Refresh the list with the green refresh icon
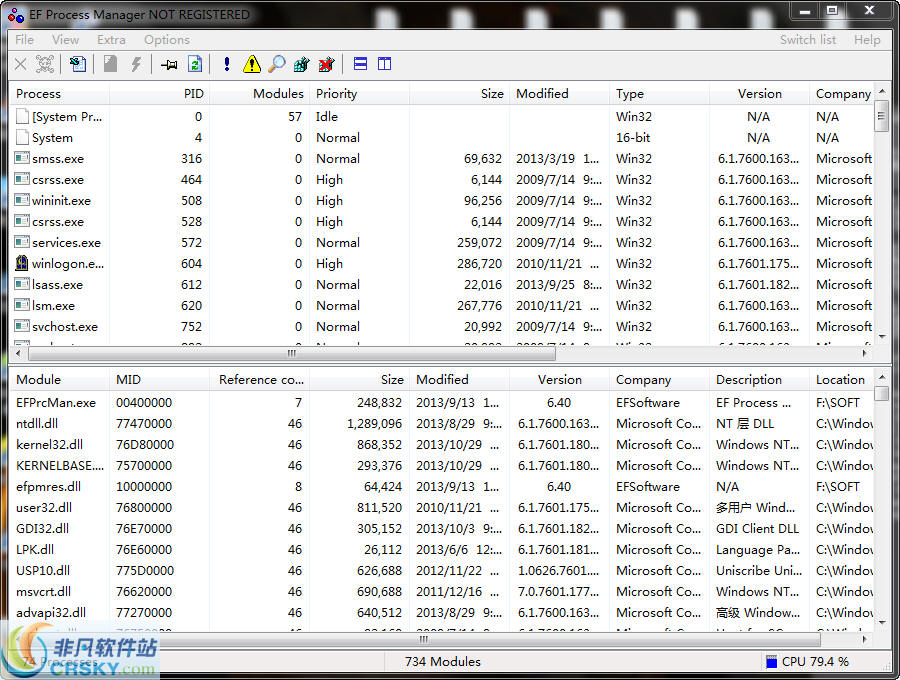Screen dimensions: 900x680 tap(196, 64)
